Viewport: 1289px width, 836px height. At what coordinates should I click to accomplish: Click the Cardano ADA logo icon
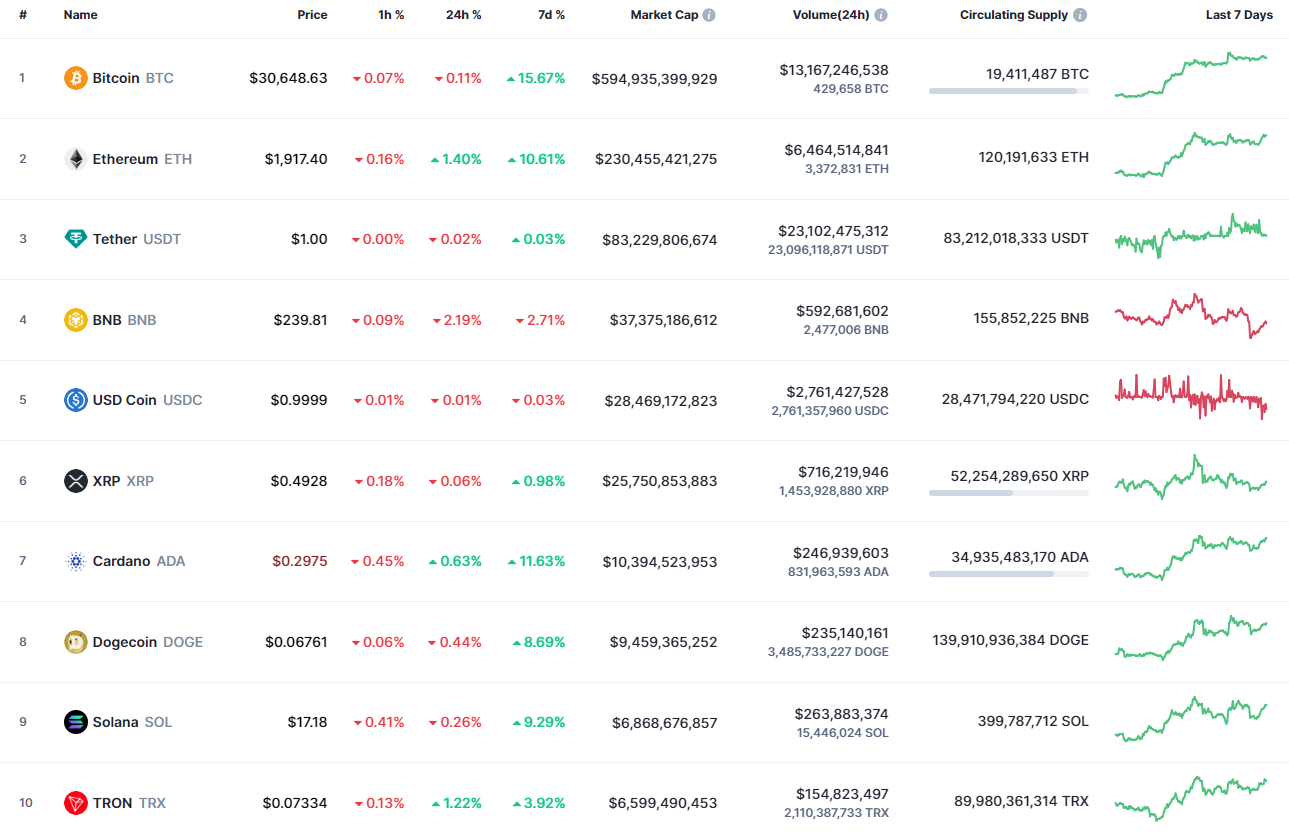74,561
